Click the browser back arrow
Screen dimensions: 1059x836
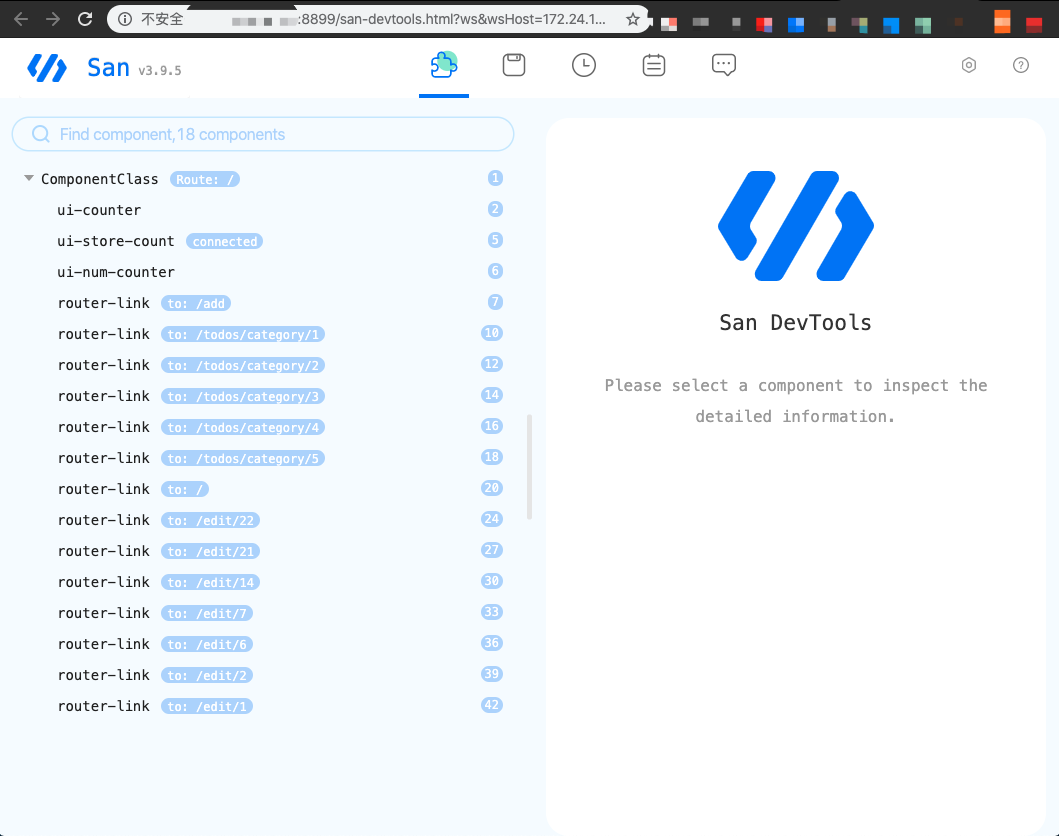pyautogui.click(x=21, y=19)
